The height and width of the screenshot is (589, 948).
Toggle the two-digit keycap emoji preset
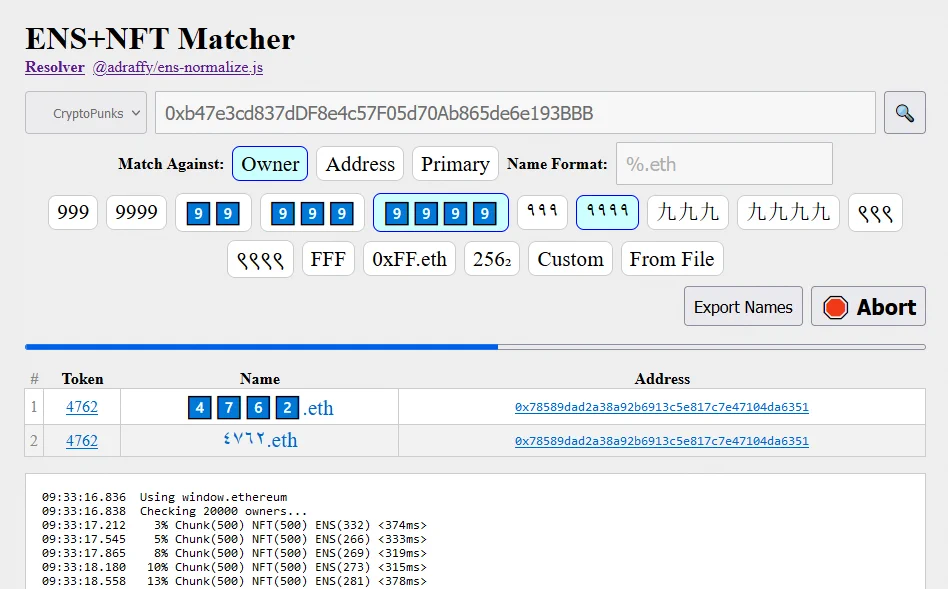click(213, 212)
